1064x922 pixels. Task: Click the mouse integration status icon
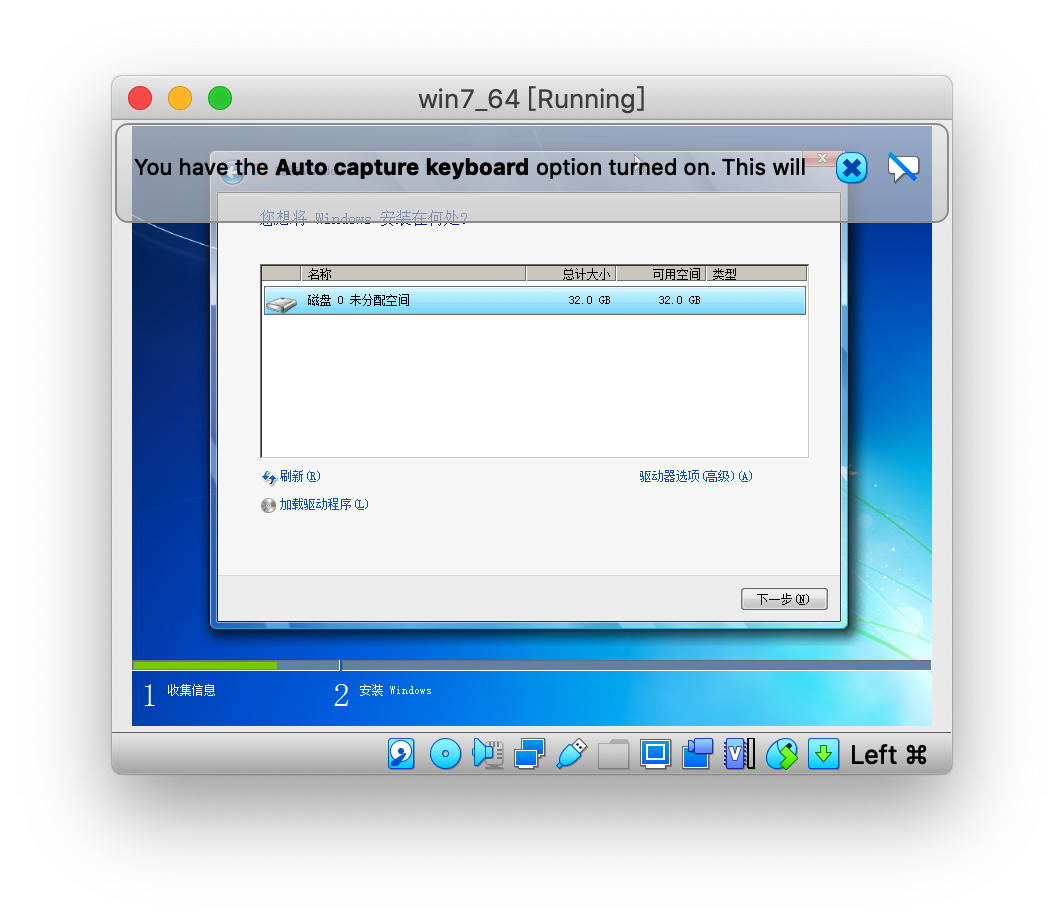pos(782,754)
